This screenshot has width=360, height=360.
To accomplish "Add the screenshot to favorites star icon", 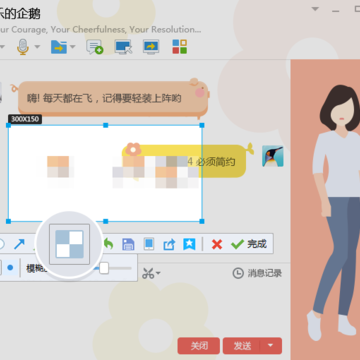I will click(x=189, y=244).
